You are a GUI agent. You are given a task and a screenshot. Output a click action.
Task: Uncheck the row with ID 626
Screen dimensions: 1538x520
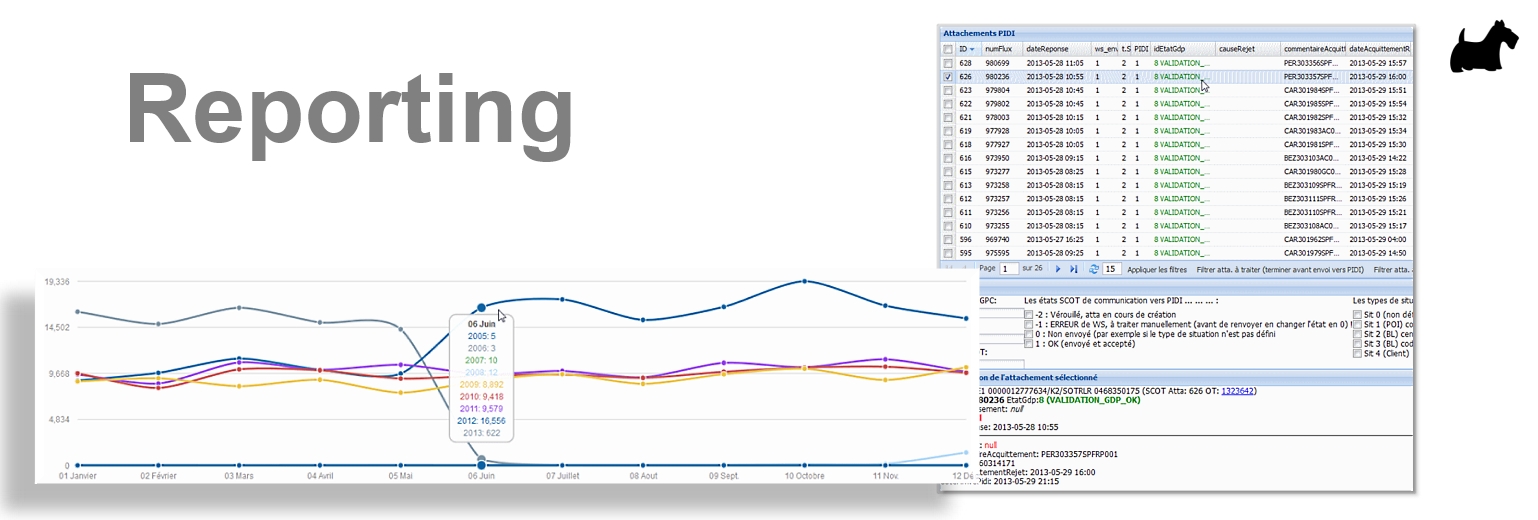point(948,76)
